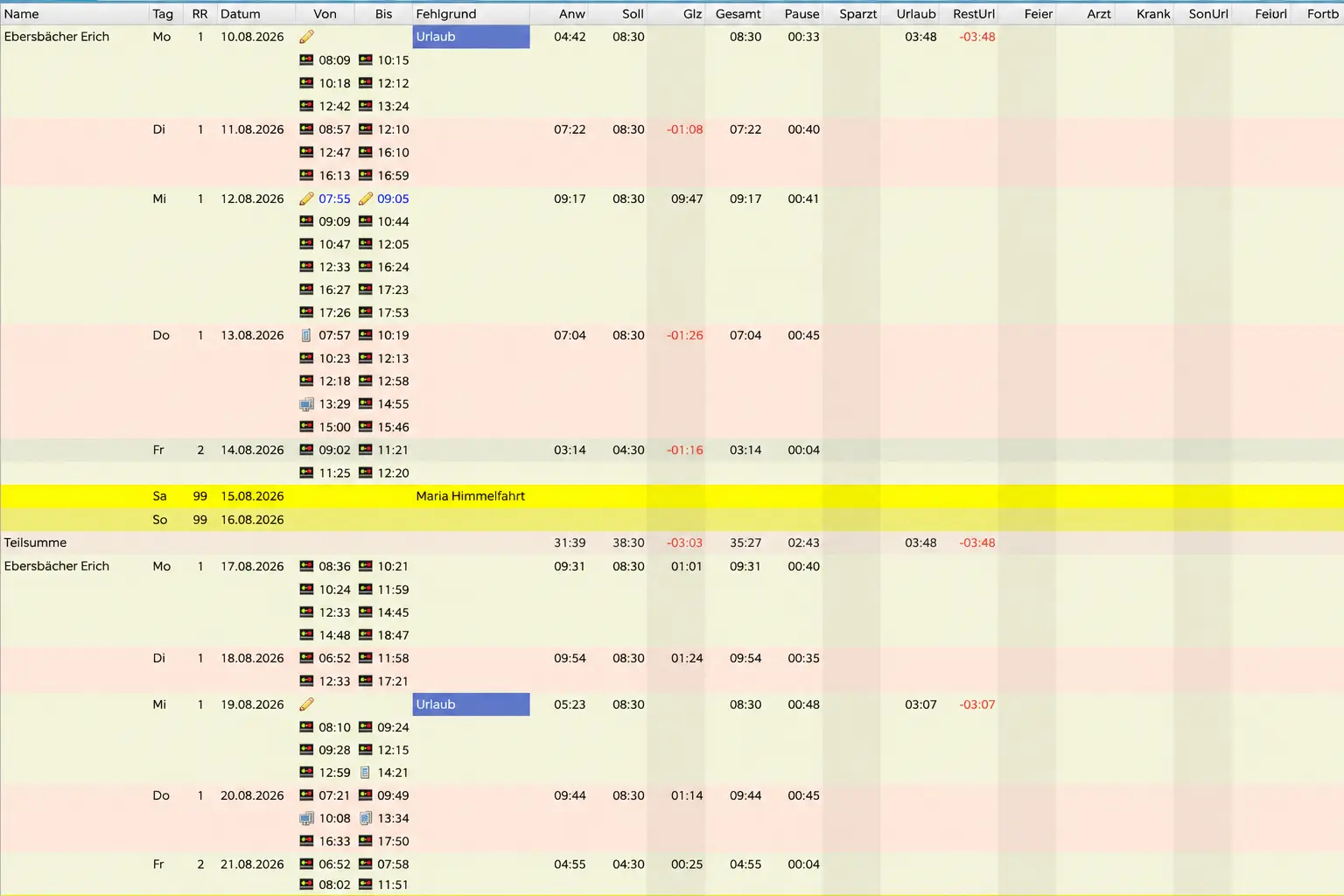
Task: Select the terminal icon beside 16:59
Action: point(366,176)
